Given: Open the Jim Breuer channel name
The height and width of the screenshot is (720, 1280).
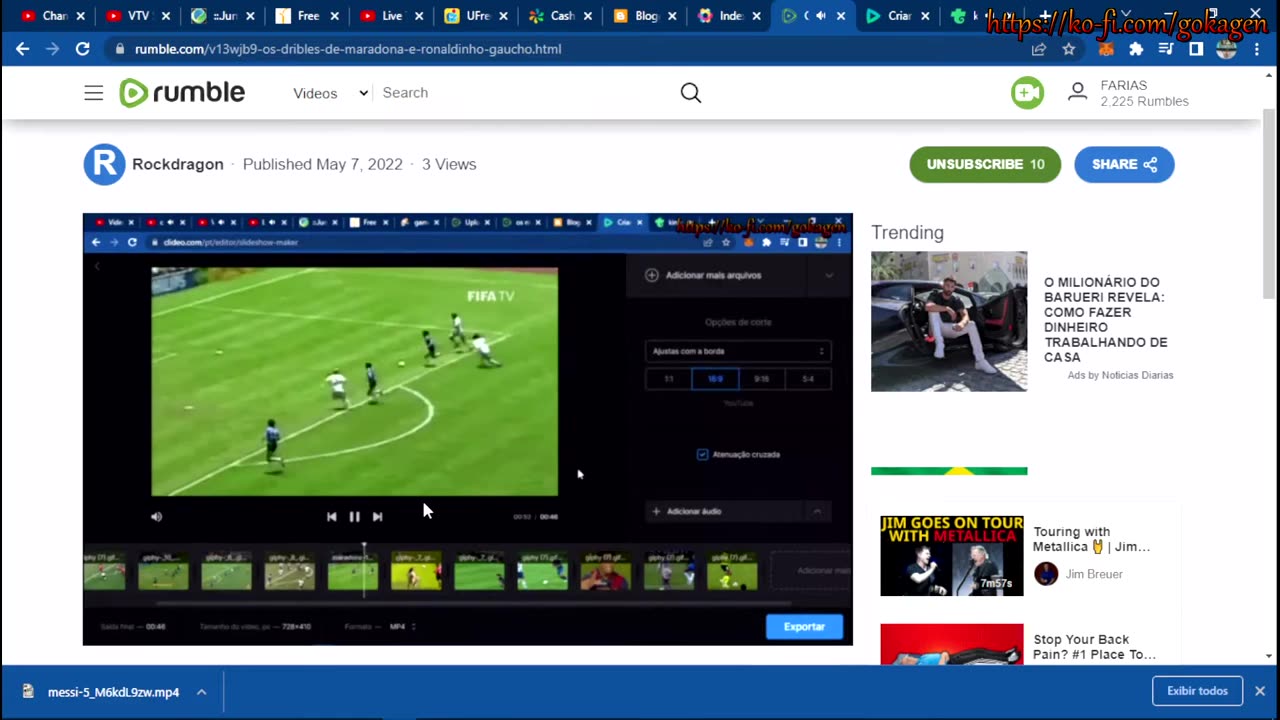Looking at the screenshot, I should pos(1094,574).
